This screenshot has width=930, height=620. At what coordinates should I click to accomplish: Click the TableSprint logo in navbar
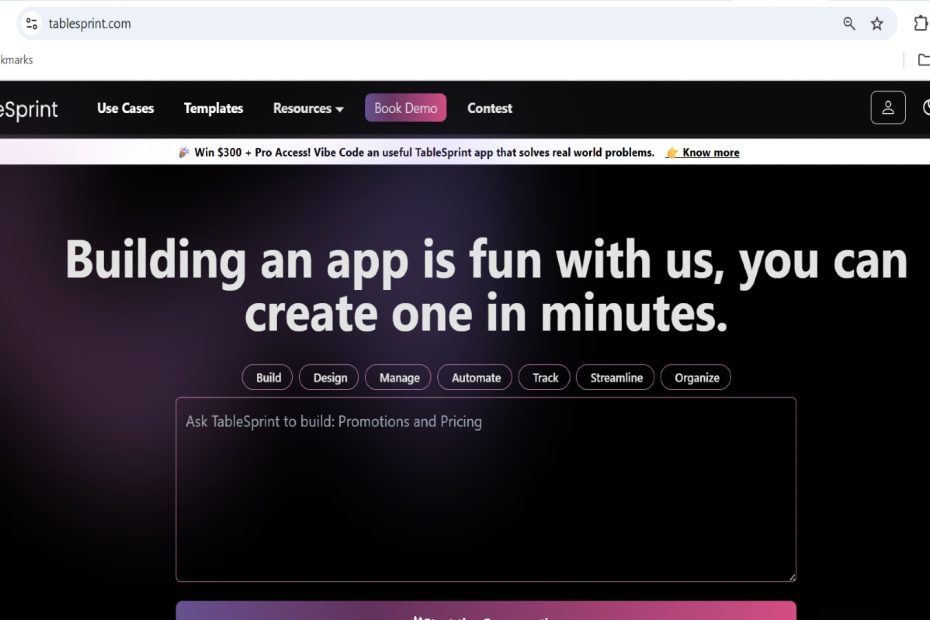click(x=29, y=109)
